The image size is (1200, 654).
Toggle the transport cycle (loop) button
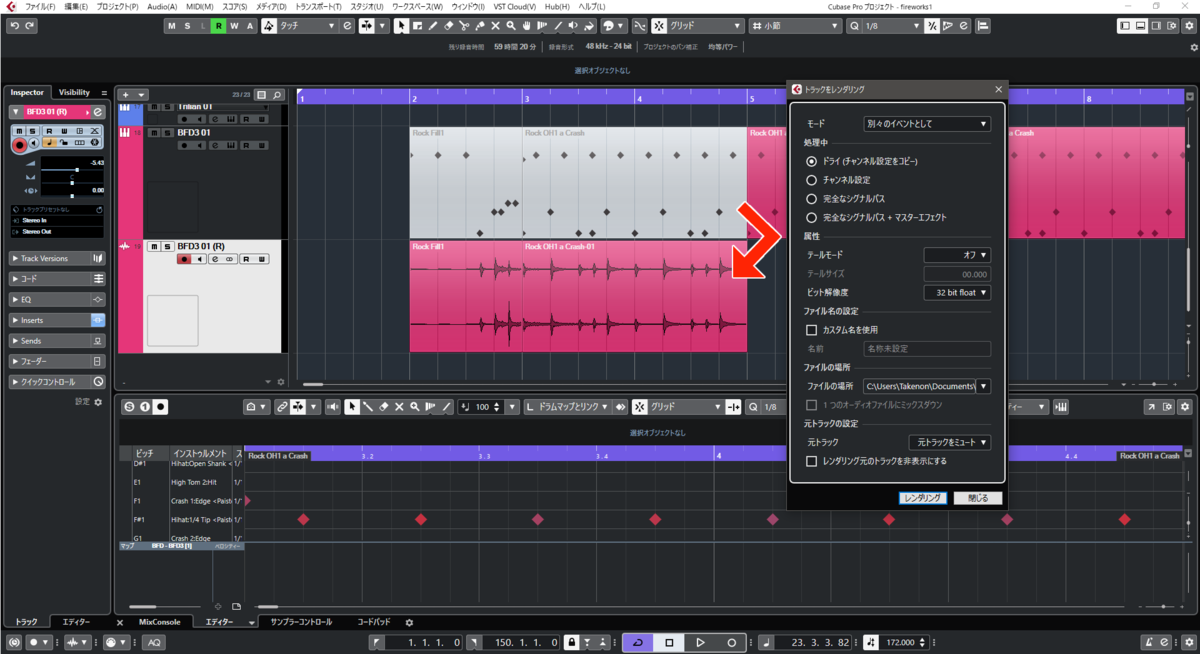pos(637,642)
